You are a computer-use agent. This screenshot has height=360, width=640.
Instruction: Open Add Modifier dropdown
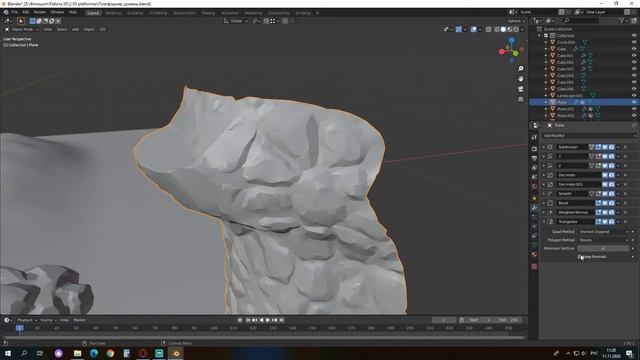(589, 136)
